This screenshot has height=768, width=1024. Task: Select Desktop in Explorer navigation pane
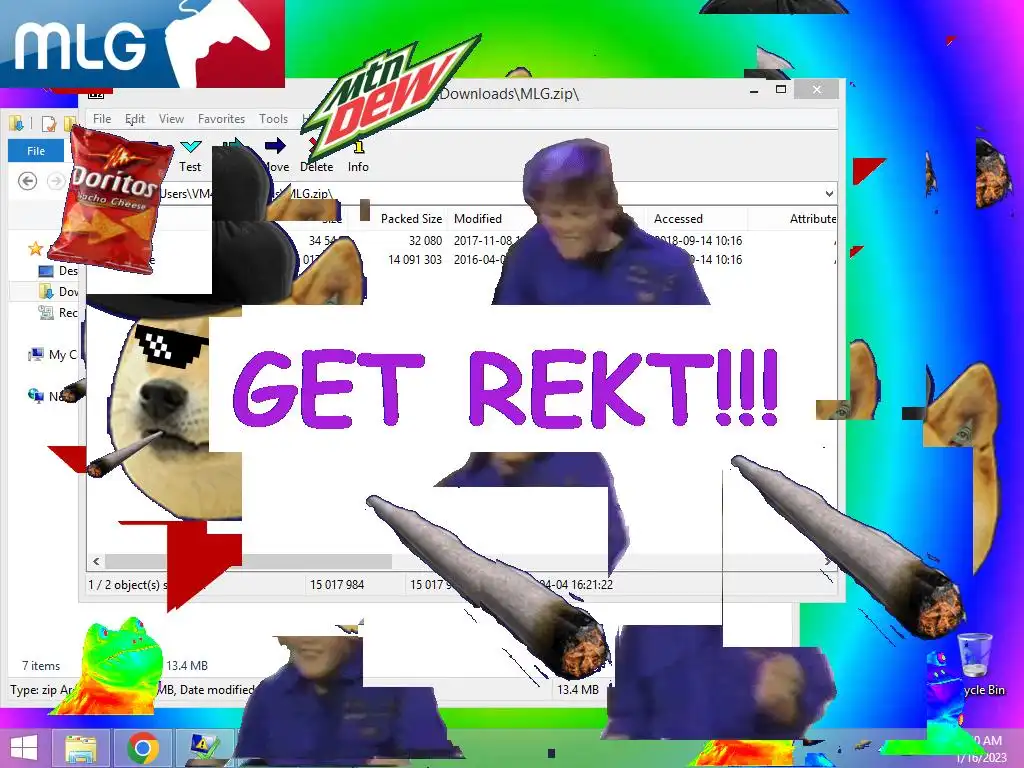(x=58, y=270)
